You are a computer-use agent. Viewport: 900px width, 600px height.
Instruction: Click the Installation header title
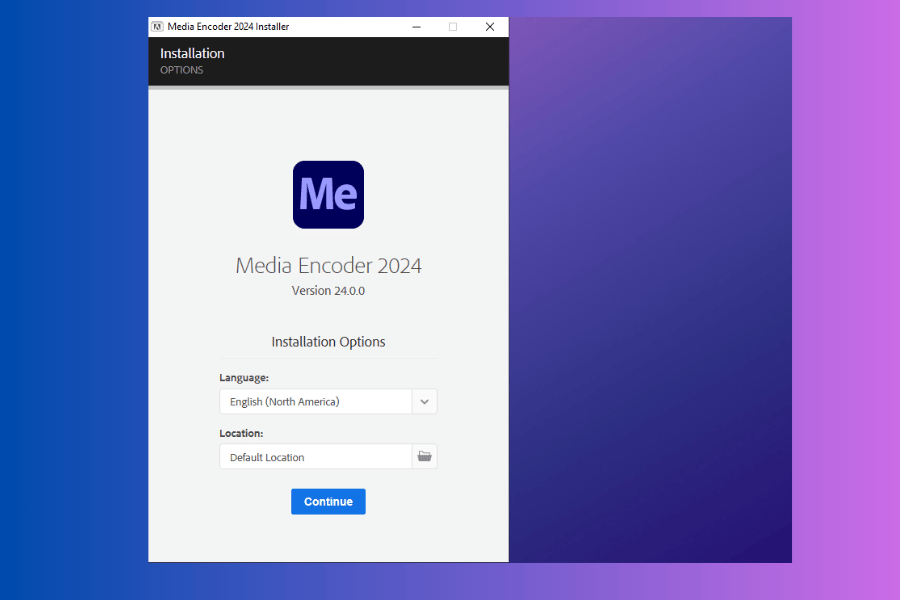[x=192, y=53]
